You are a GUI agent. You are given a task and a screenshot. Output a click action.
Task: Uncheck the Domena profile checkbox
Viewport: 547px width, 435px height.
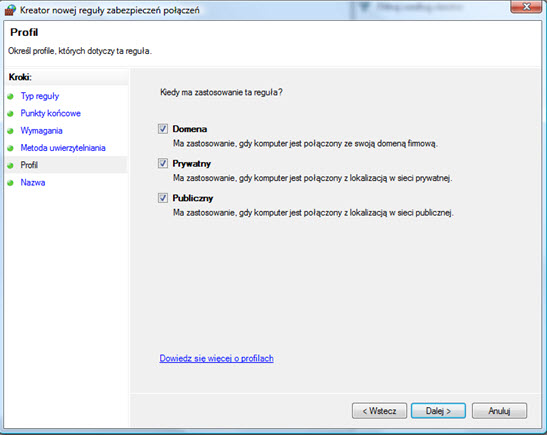coord(163,129)
